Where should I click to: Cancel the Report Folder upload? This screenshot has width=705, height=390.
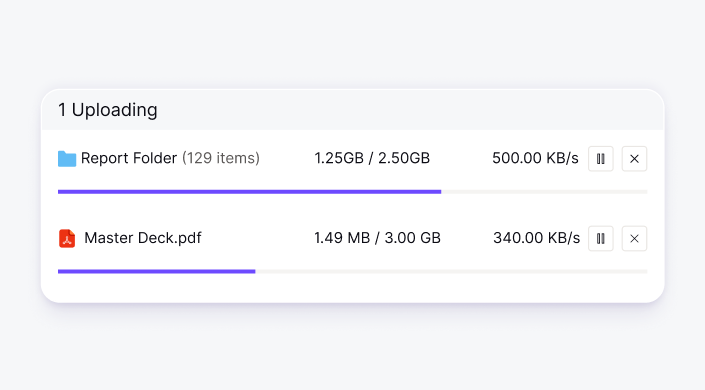coord(634,159)
